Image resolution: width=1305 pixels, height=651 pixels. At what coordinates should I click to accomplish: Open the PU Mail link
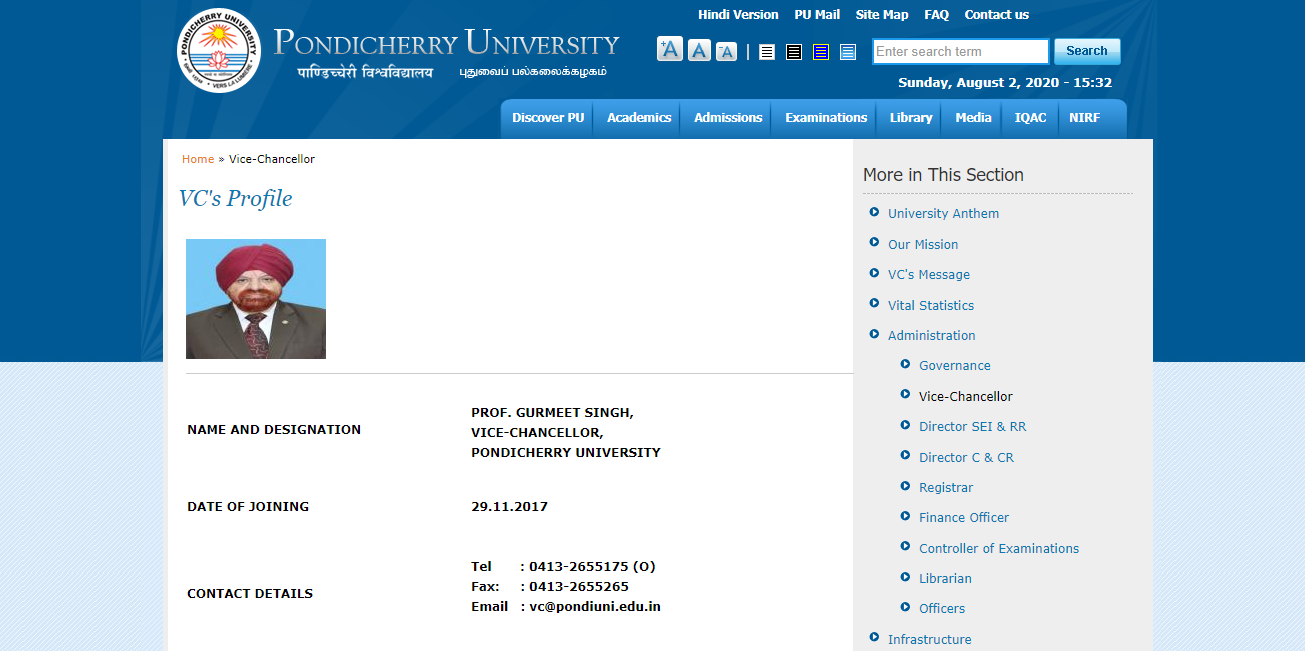[x=817, y=15]
